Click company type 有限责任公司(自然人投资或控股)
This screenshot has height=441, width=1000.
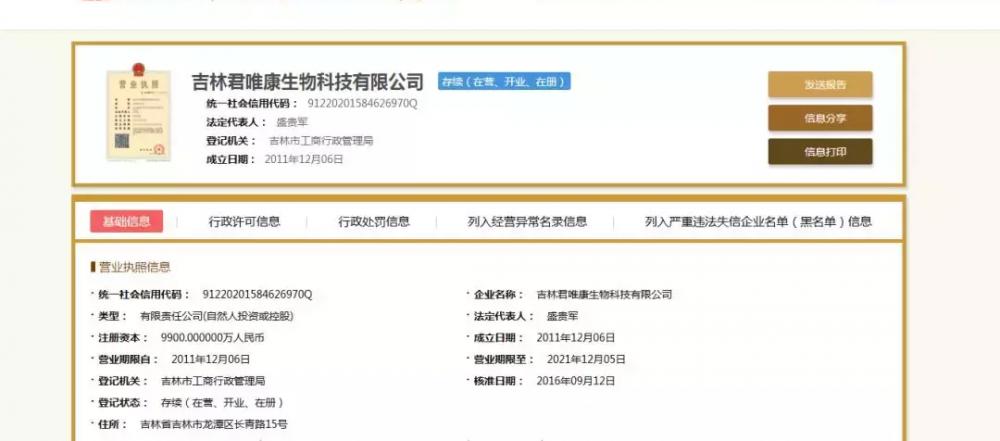pyautogui.click(x=217, y=316)
